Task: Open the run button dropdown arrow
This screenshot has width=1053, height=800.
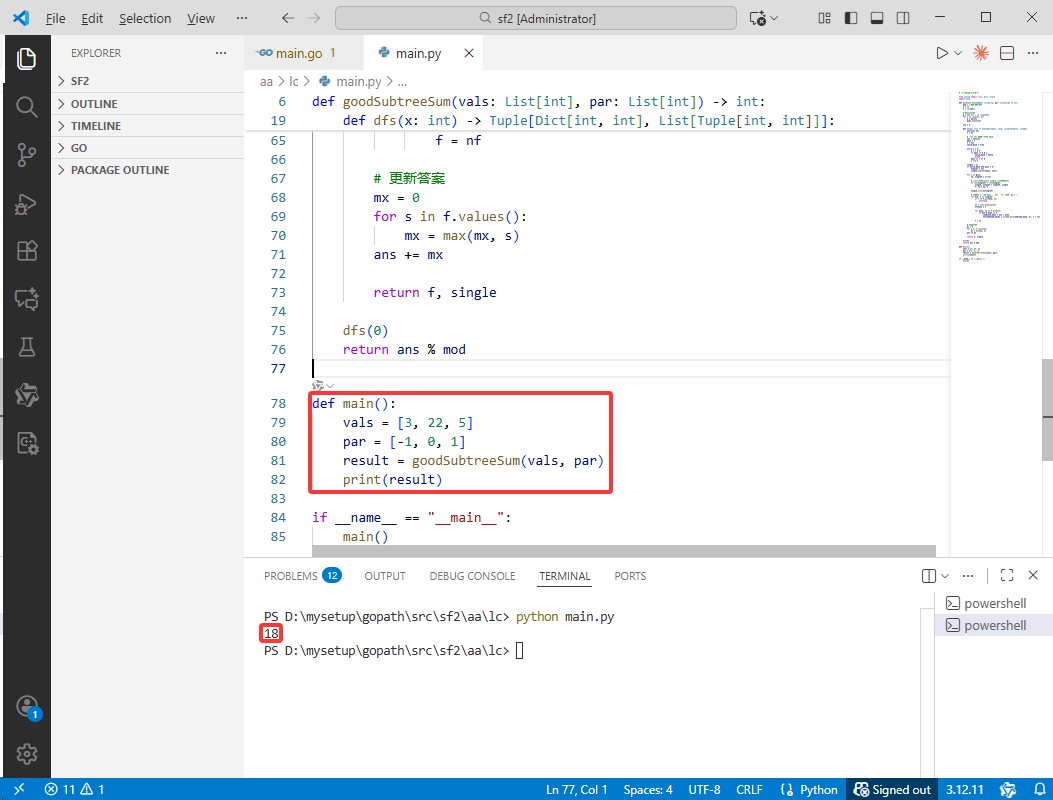Action: coord(958,53)
